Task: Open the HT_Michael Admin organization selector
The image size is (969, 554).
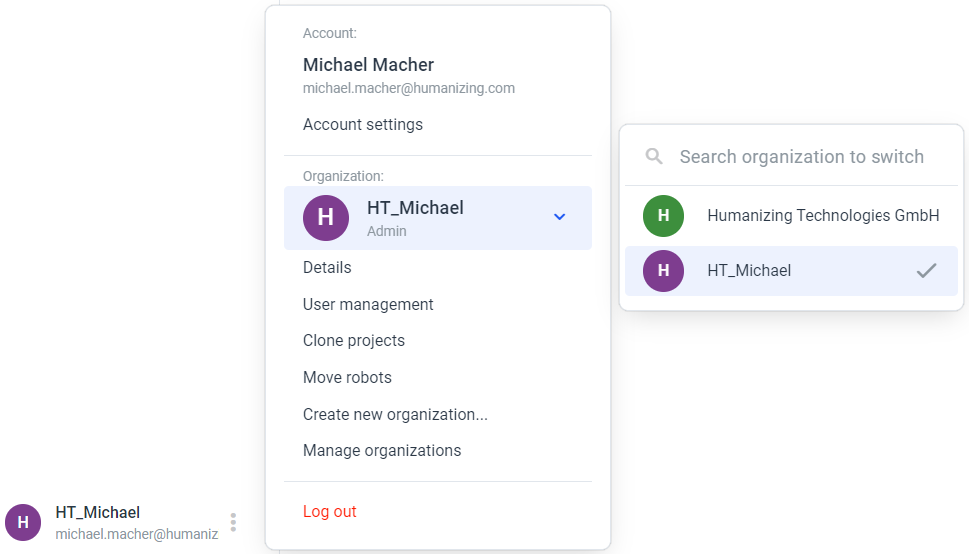Action: point(438,218)
